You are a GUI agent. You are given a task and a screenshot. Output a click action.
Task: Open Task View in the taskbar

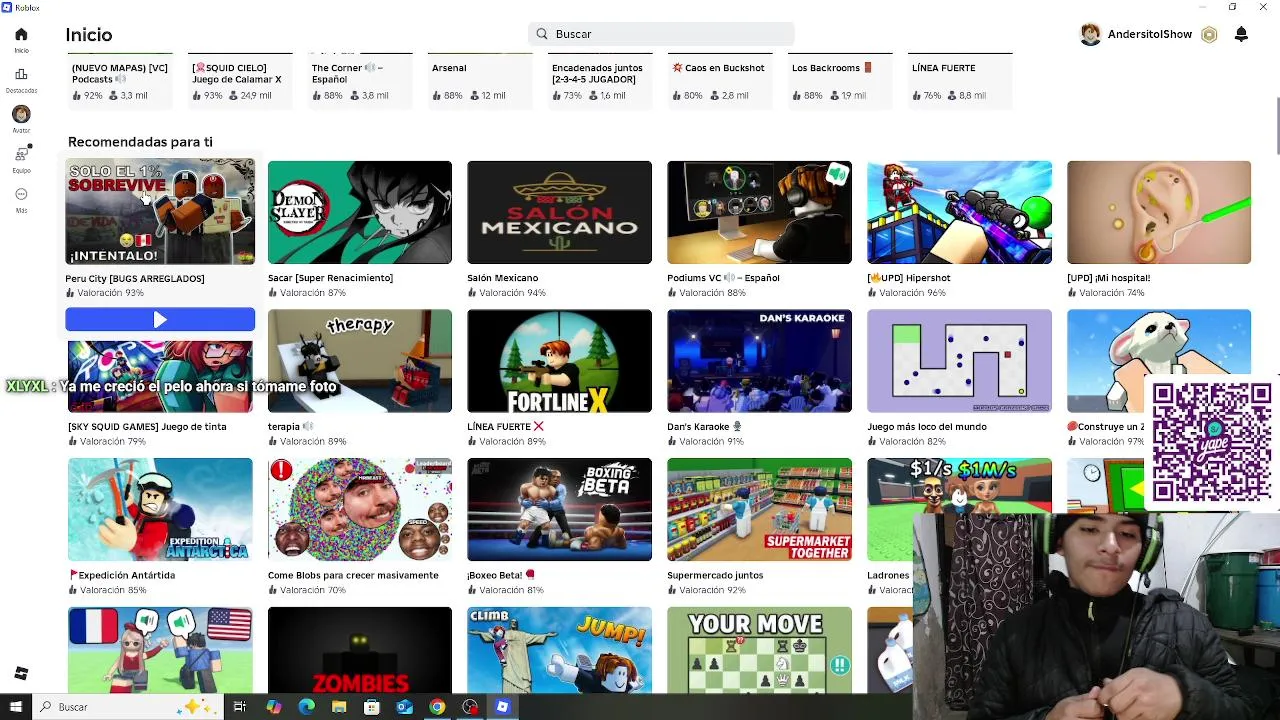click(x=240, y=707)
